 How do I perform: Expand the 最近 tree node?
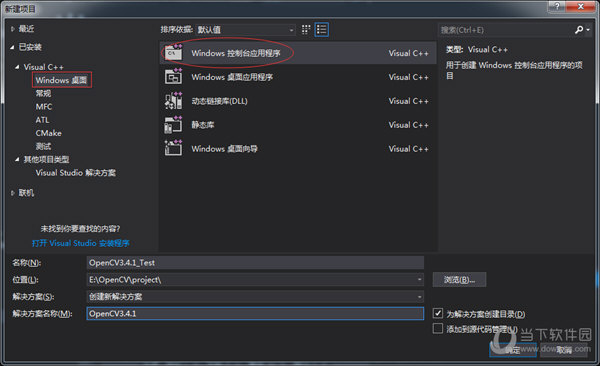(x=13, y=29)
